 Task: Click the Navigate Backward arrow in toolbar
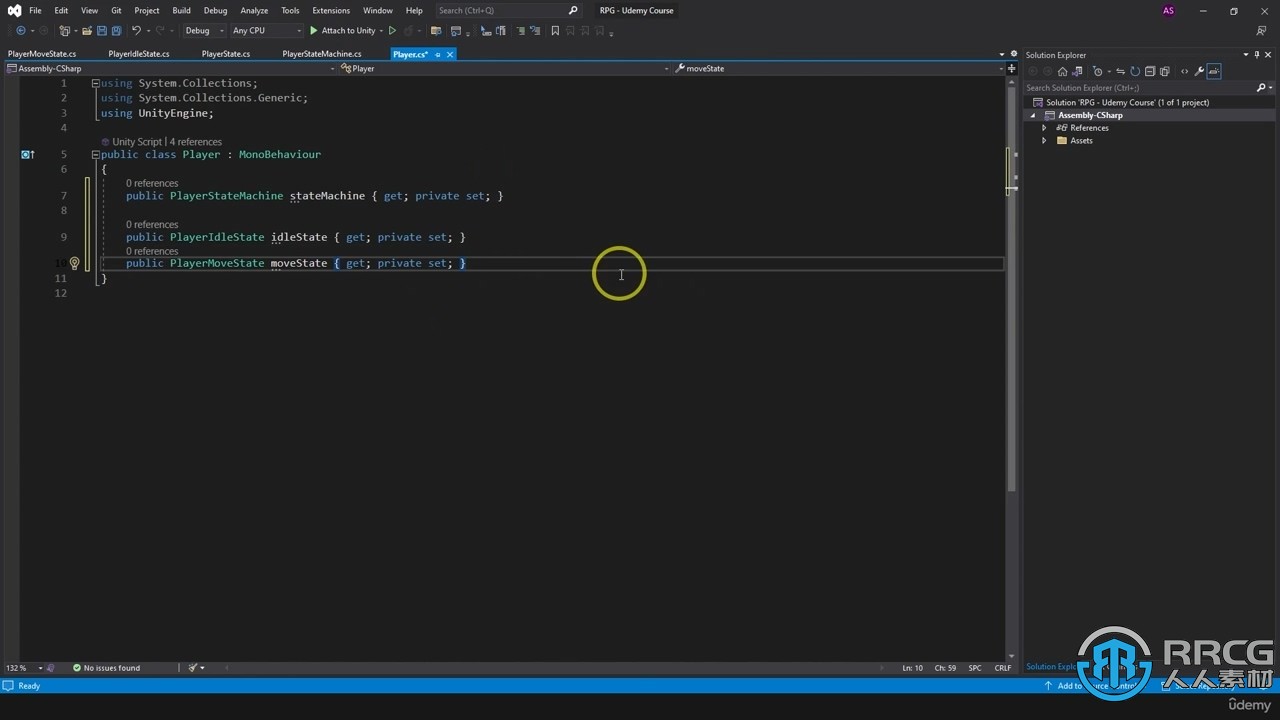coord(21,30)
